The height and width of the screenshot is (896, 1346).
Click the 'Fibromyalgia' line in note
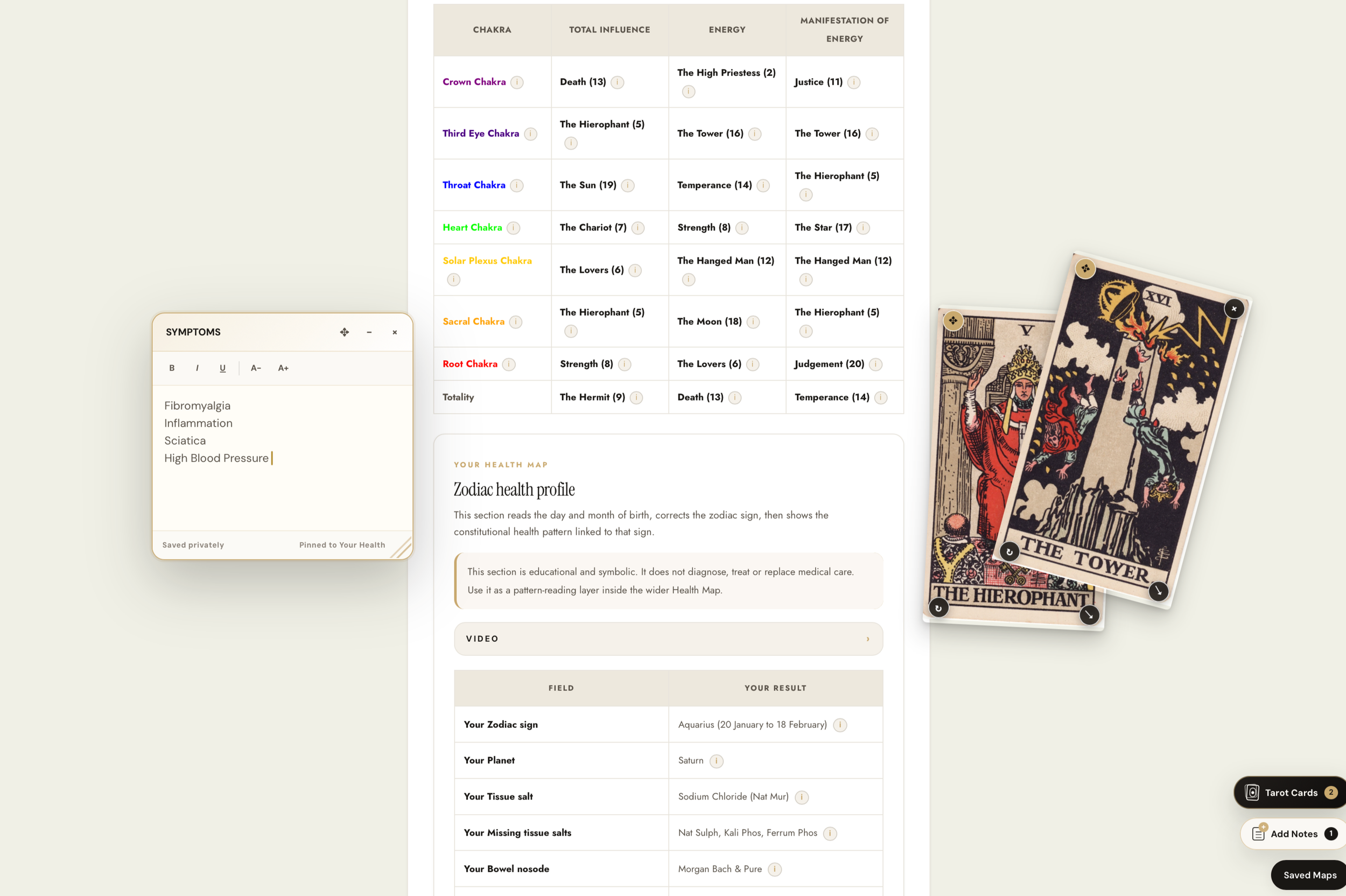pos(197,405)
